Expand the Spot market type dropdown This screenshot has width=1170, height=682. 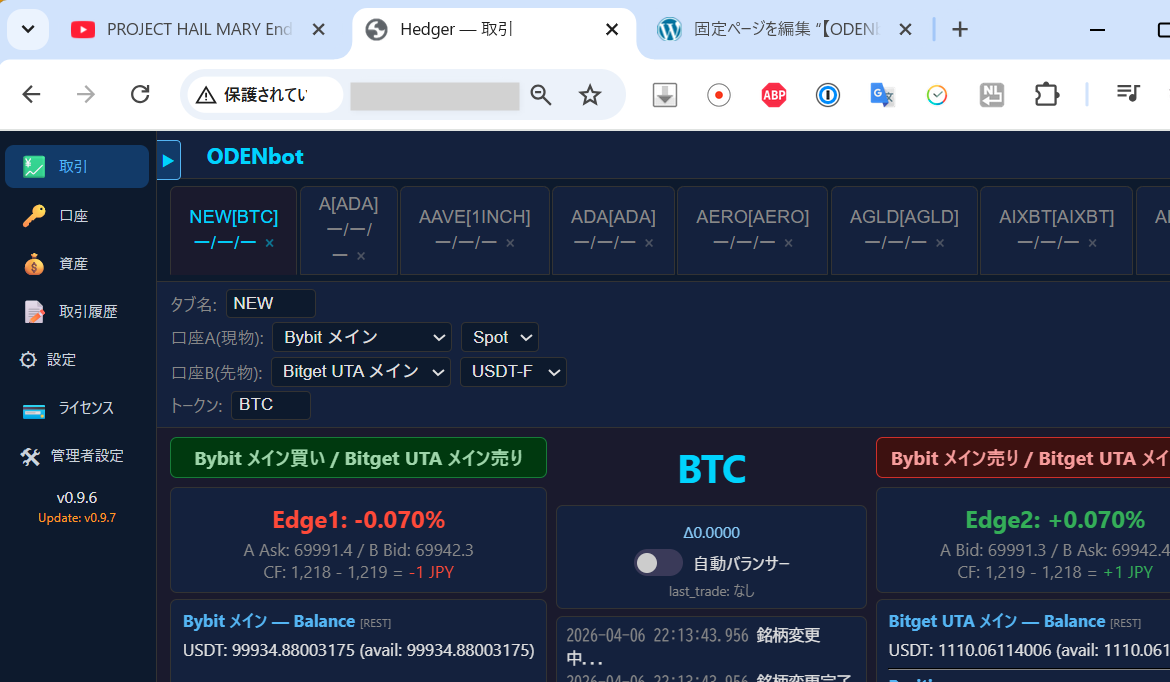[500, 338]
